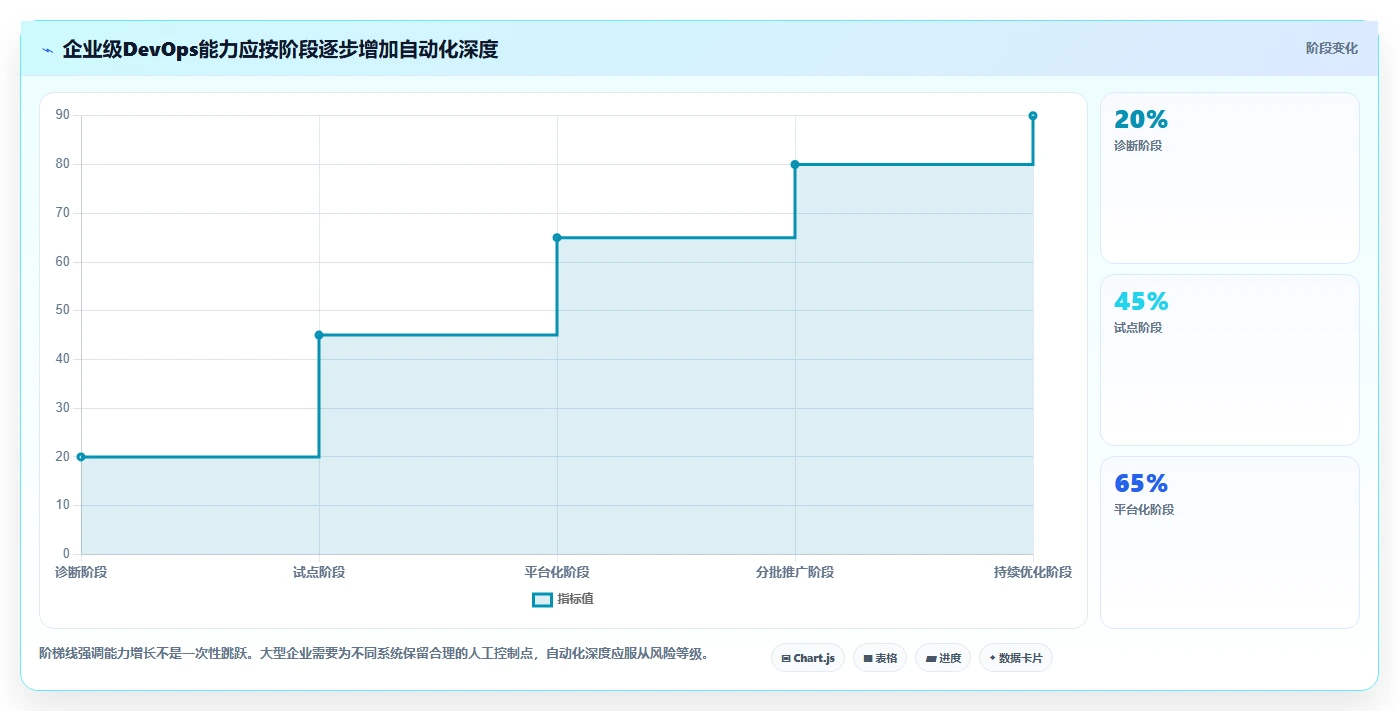Click the data point at 试点阶段 (45)
Image resolution: width=1399 pixels, height=711 pixels.
319,335
